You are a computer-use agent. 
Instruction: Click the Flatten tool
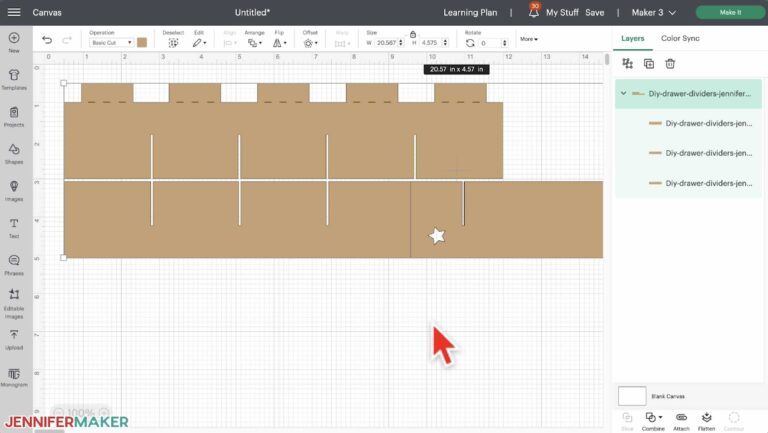pos(706,421)
